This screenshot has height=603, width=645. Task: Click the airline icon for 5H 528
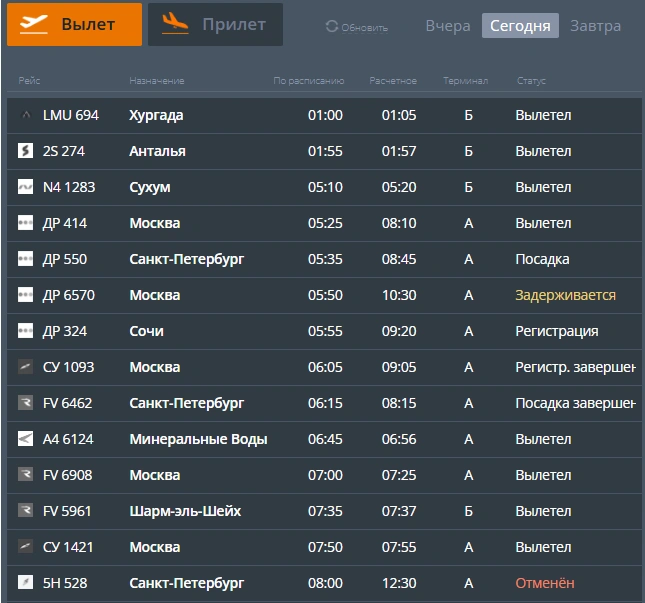click(26, 583)
